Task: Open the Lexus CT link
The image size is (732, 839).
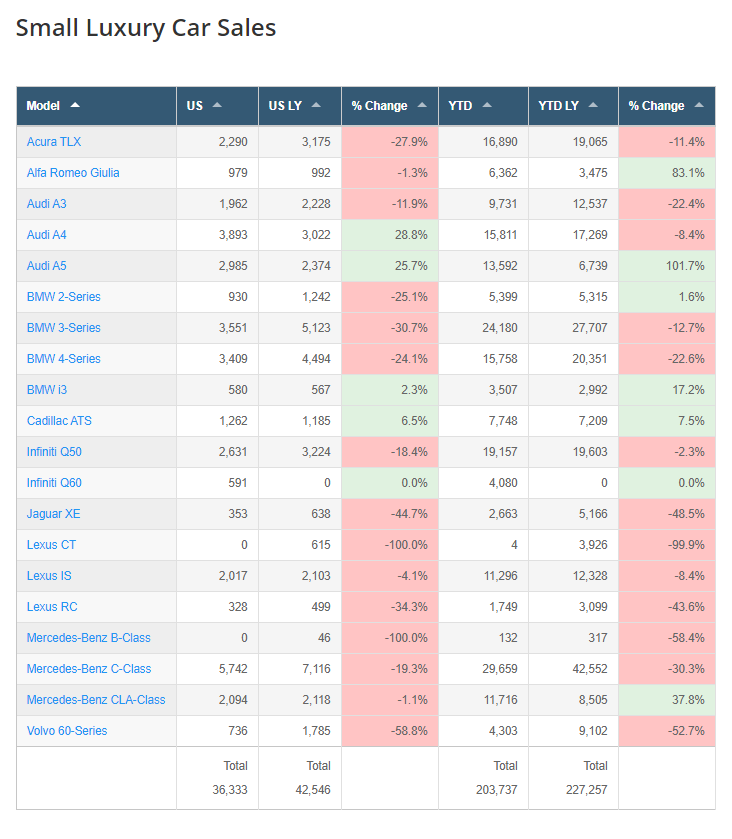Action: [51, 545]
